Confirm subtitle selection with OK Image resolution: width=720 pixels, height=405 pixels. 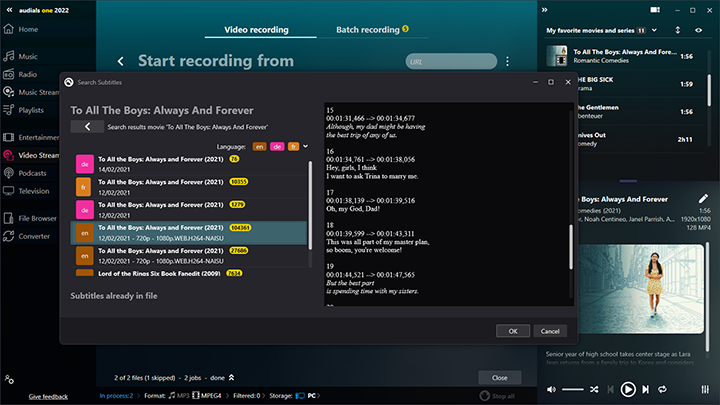coord(513,331)
